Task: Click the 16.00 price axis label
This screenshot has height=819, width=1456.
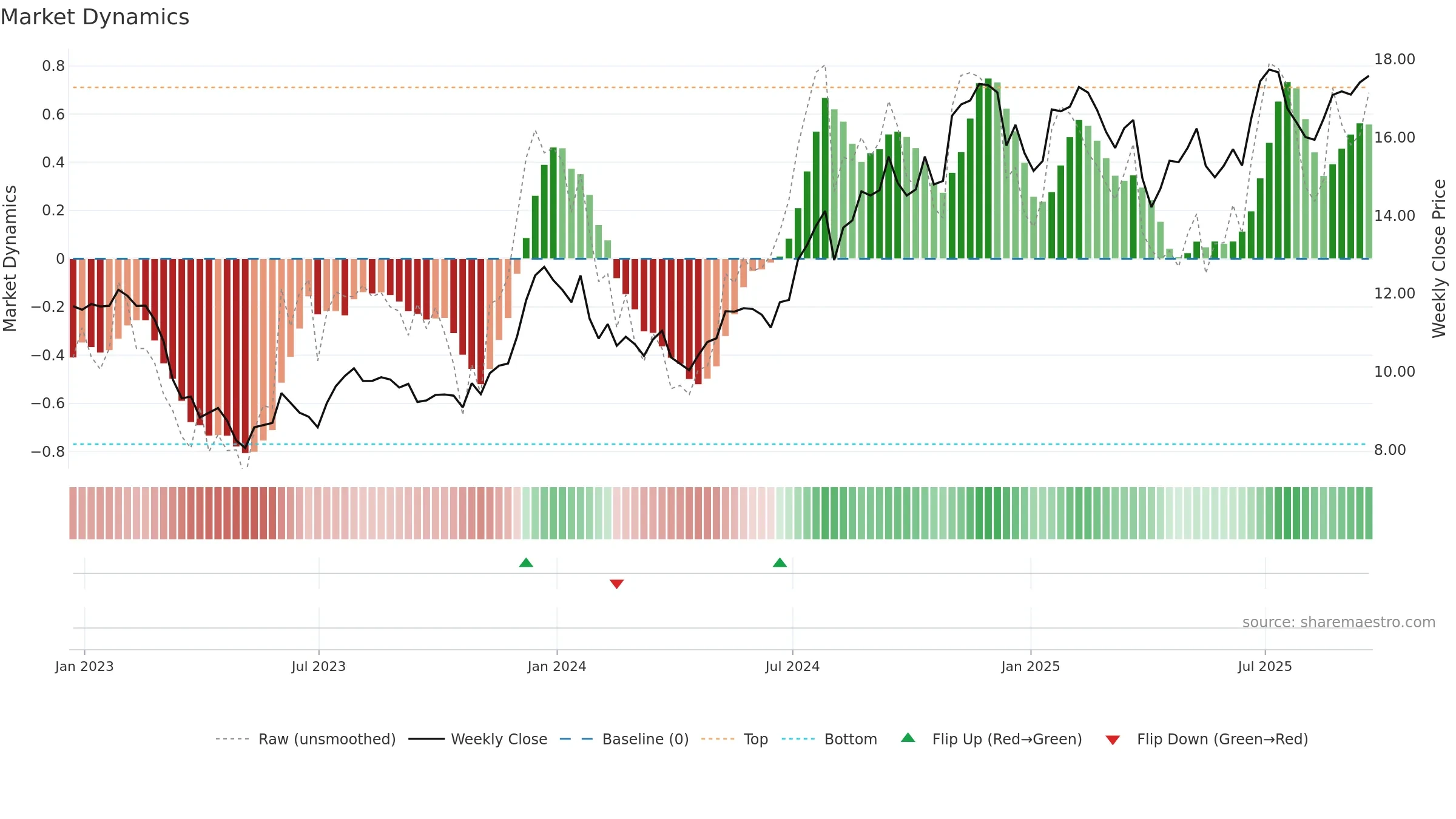Action: click(x=1394, y=138)
